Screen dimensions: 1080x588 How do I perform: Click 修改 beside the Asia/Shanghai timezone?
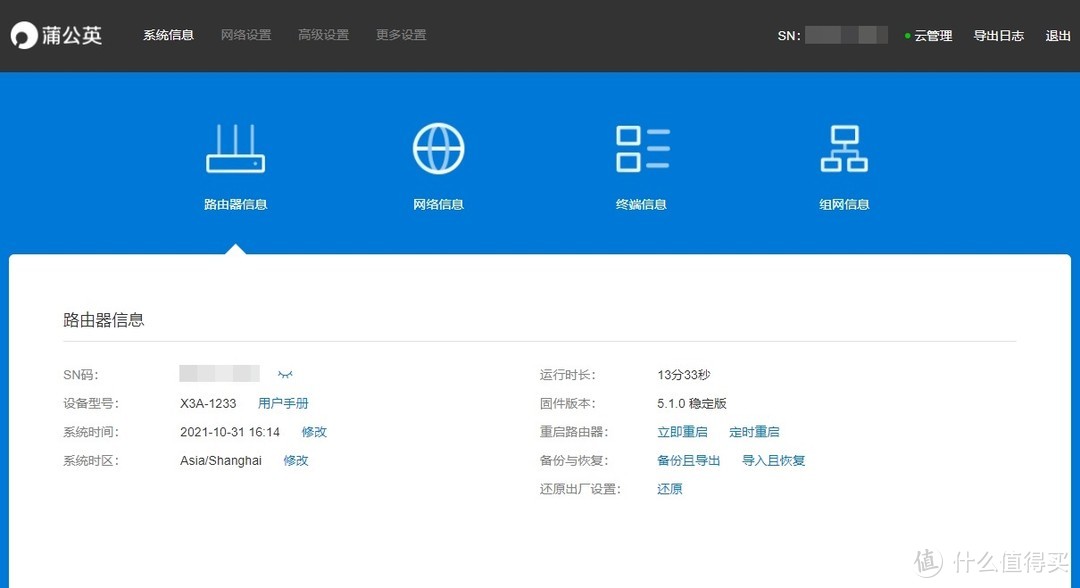[296, 461]
